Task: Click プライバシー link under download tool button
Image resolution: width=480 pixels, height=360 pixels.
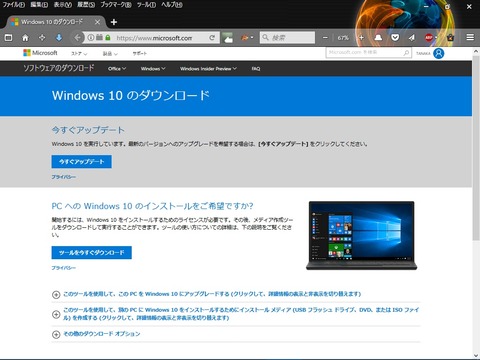Action: [x=63, y=268]
